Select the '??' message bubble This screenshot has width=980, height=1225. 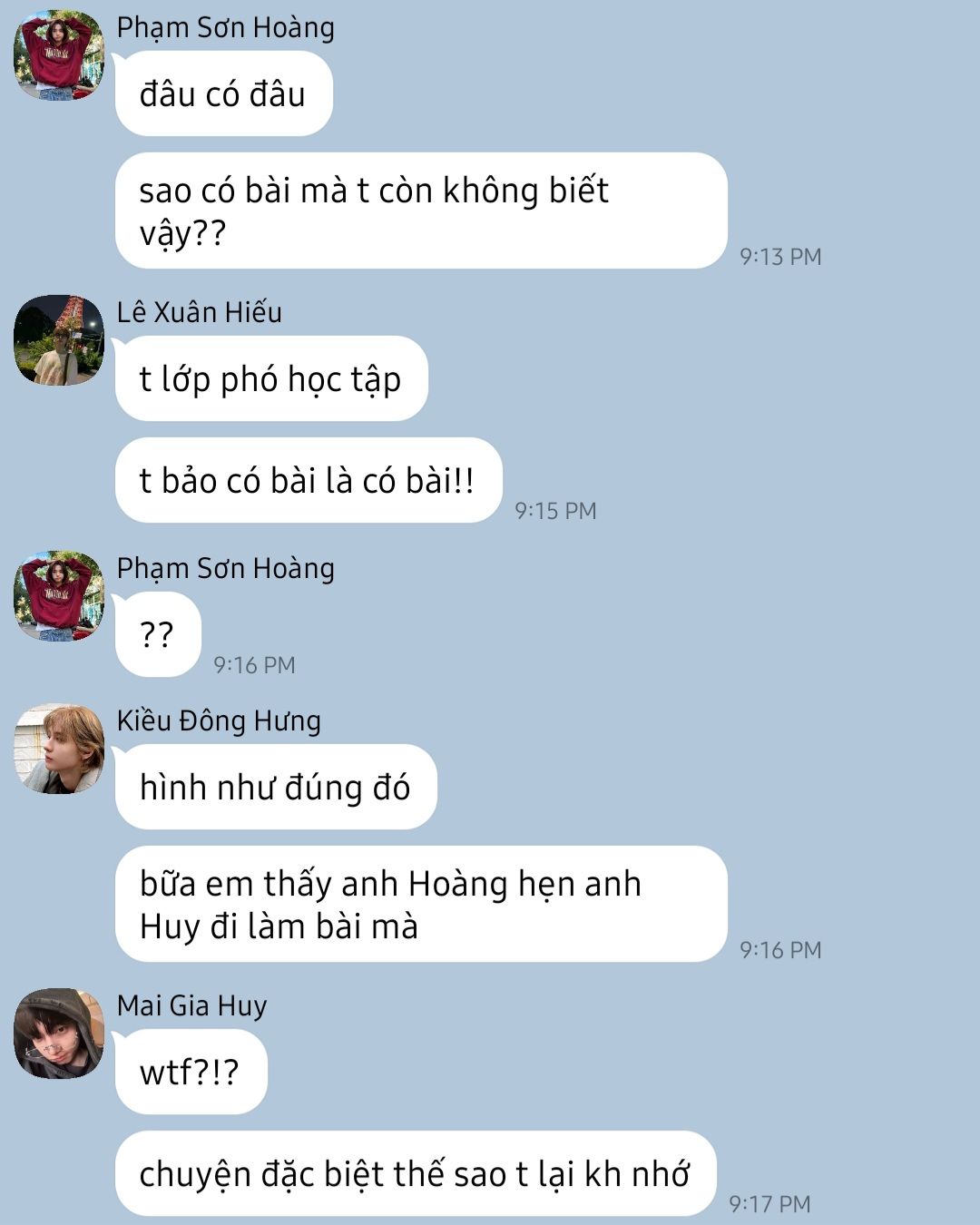[158, 634]
